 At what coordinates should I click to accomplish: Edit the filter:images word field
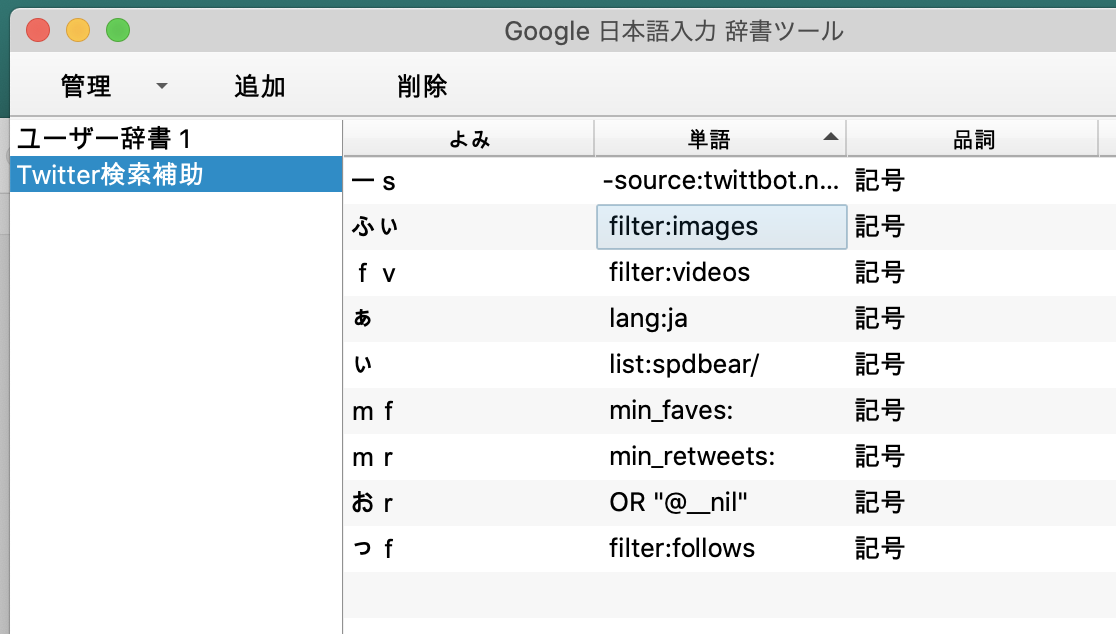click(x=720, y=227)
